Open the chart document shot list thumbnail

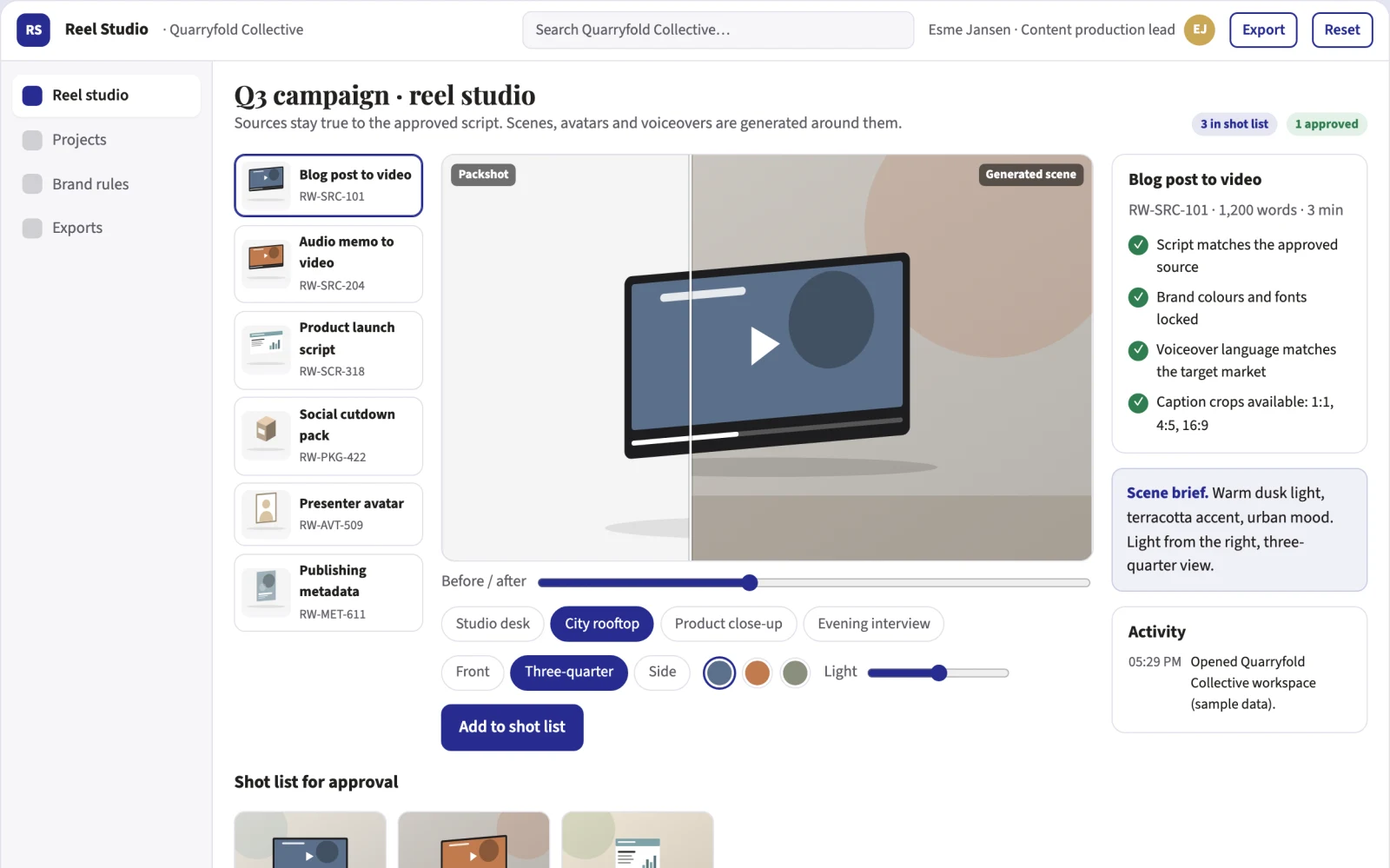pos(637,840)
